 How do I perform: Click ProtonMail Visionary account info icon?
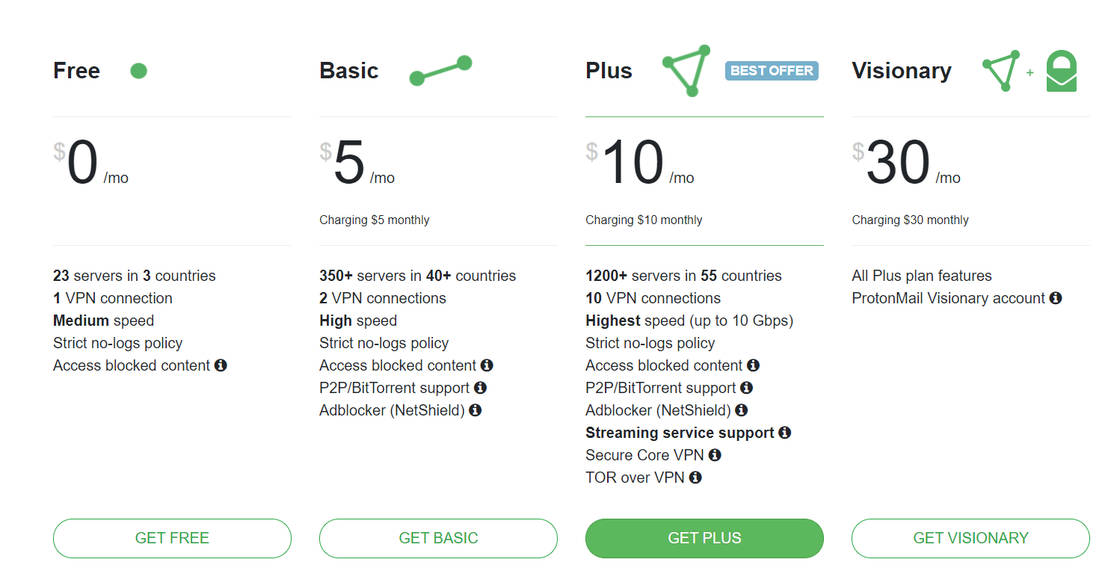tap(1055, 298)
